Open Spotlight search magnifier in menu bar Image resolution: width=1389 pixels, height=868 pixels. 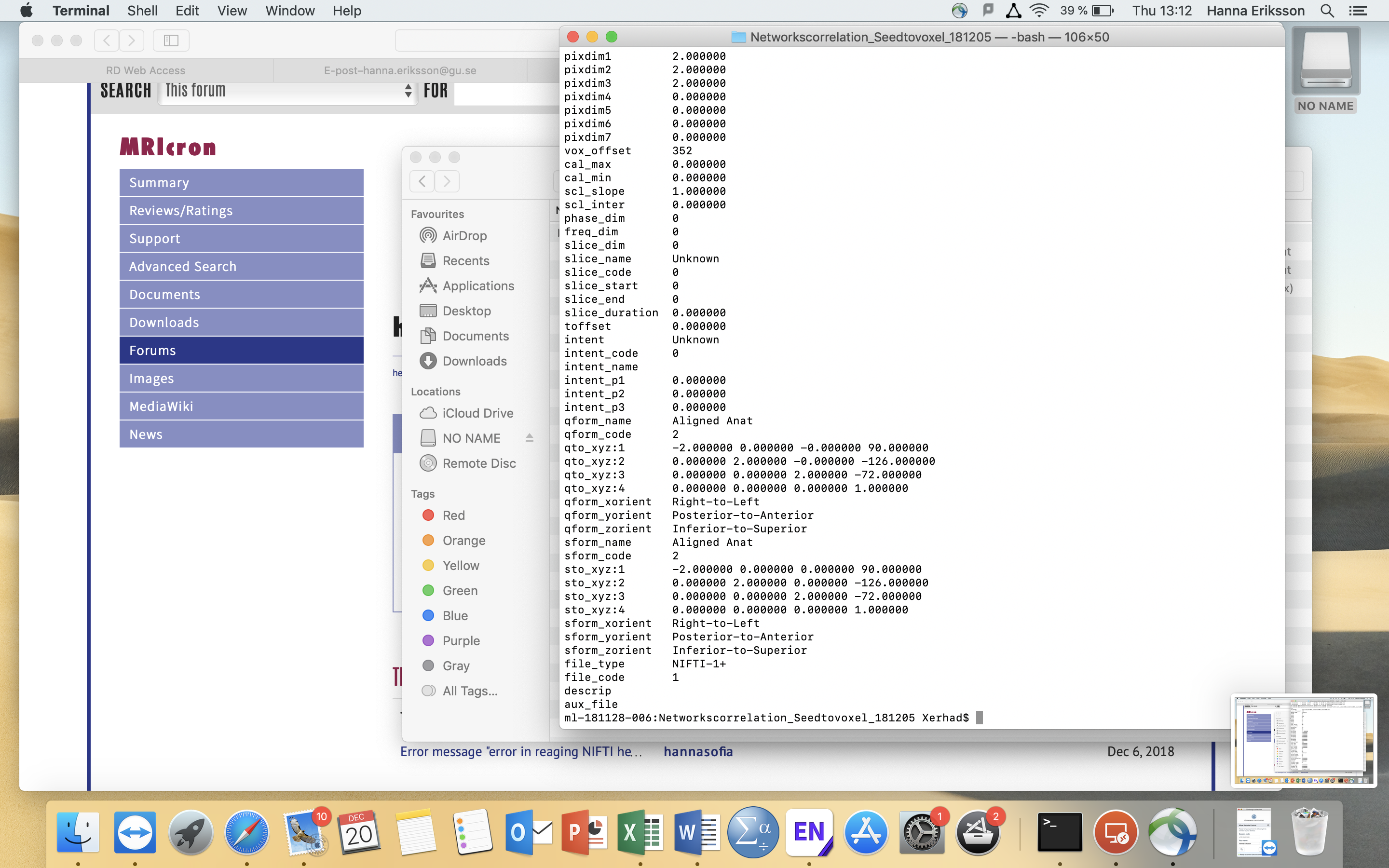pos(1327,11)
